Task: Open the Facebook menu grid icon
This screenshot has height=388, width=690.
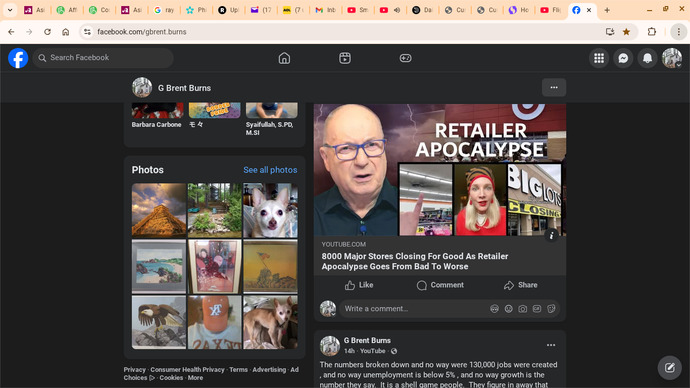Action: tap(599, 58)
